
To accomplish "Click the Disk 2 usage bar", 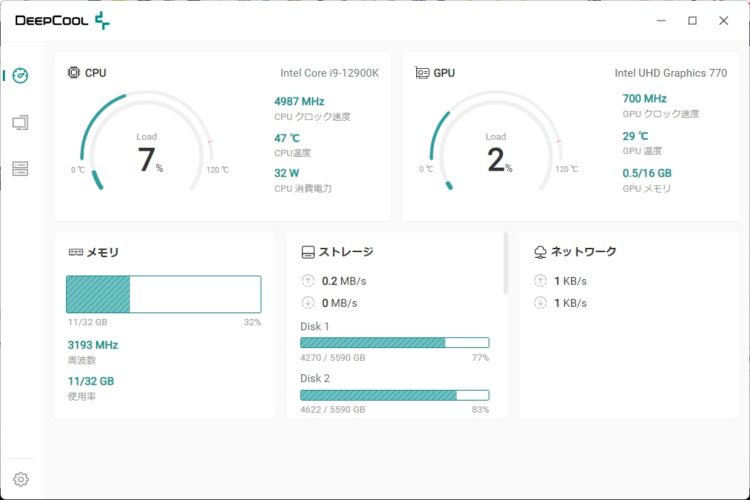I will point(394,394).
